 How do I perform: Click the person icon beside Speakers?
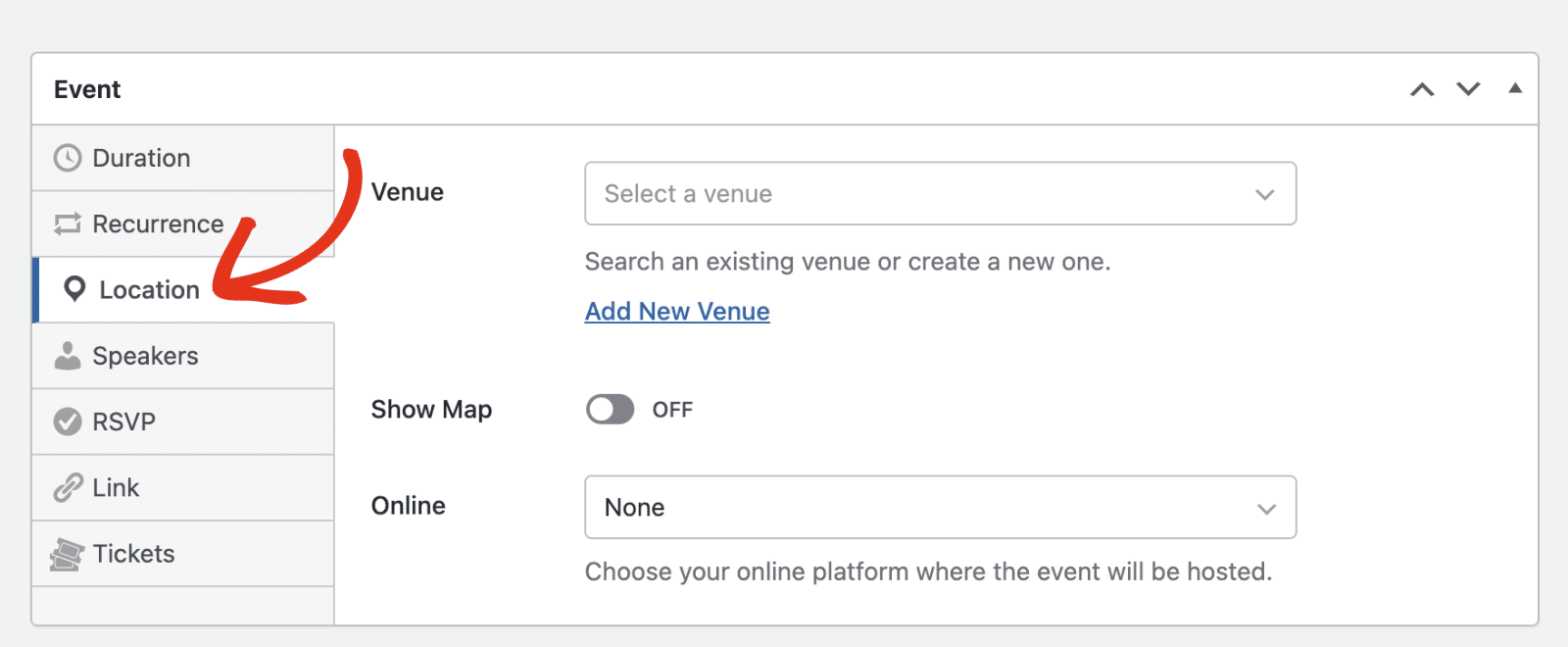tap(68, 356)
